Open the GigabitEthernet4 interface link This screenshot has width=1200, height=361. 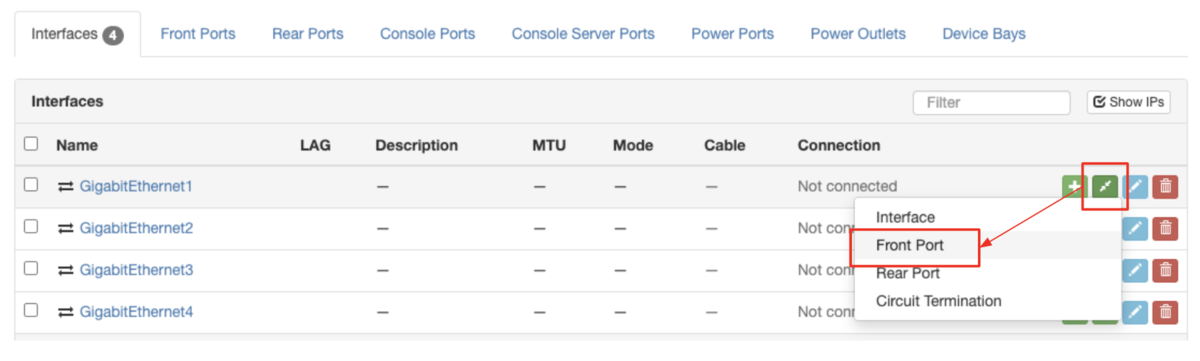136,312
